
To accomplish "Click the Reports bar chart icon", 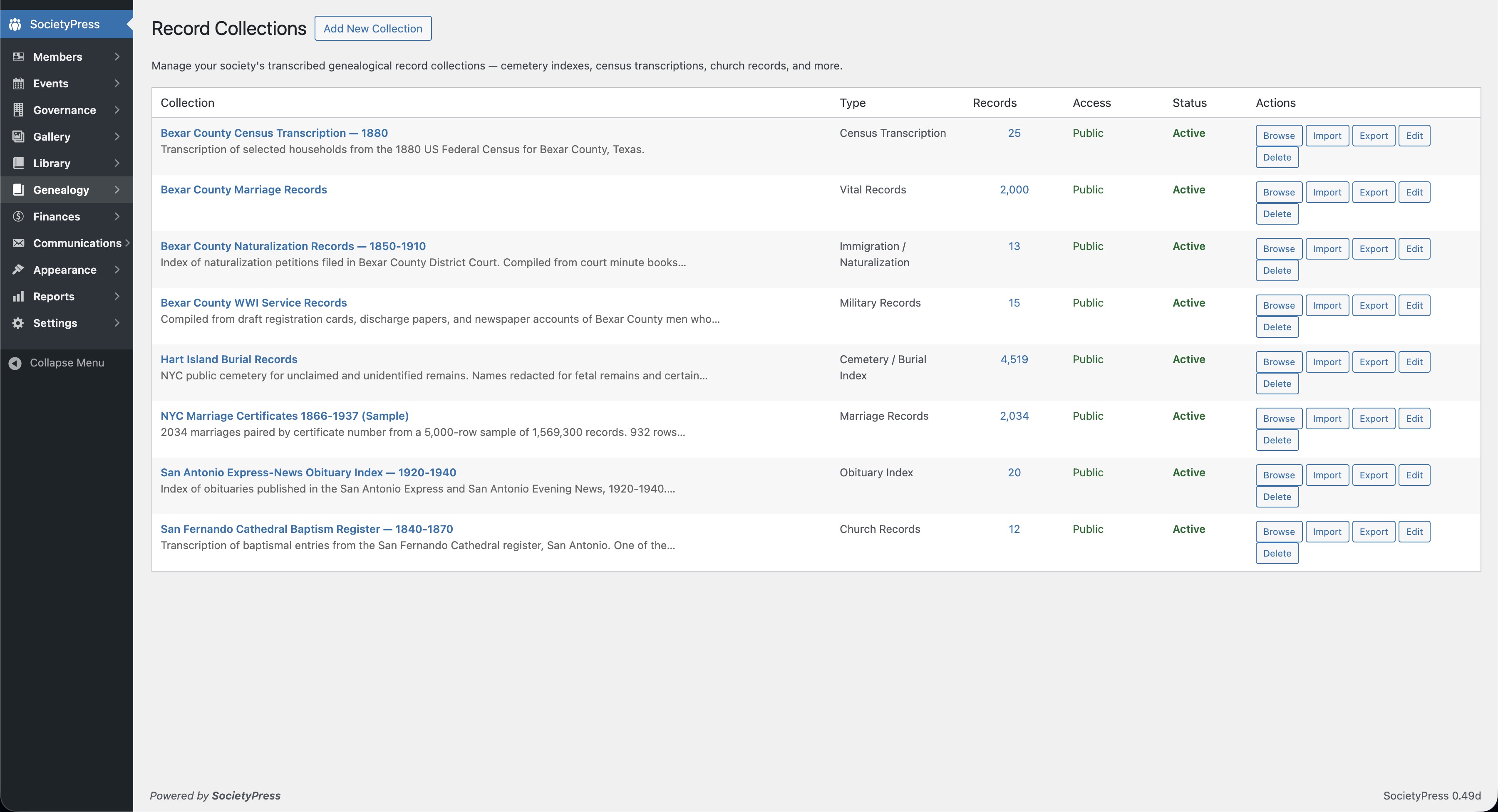I will pos(18,297).
